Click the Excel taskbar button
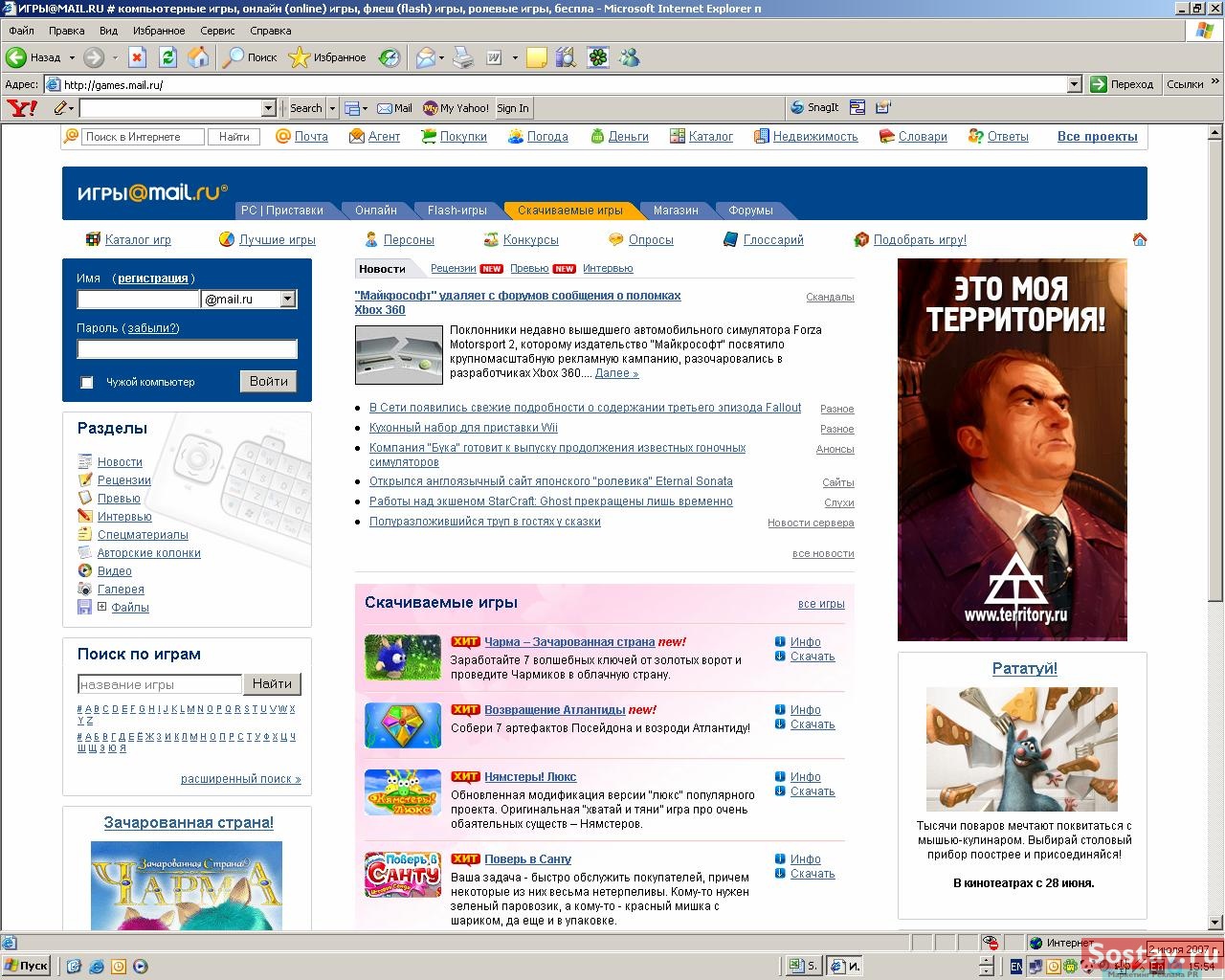1225x980 pixels. pos(802,966)
